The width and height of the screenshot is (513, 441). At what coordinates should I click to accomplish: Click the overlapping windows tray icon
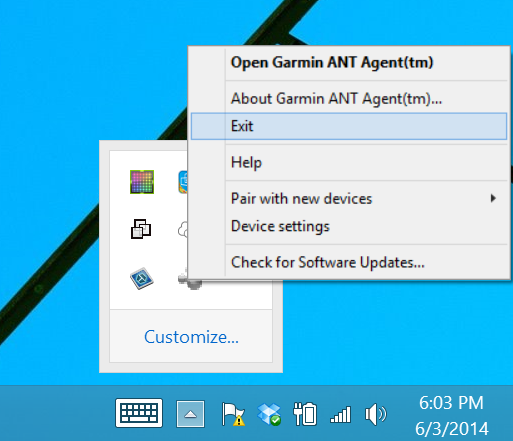141,229
